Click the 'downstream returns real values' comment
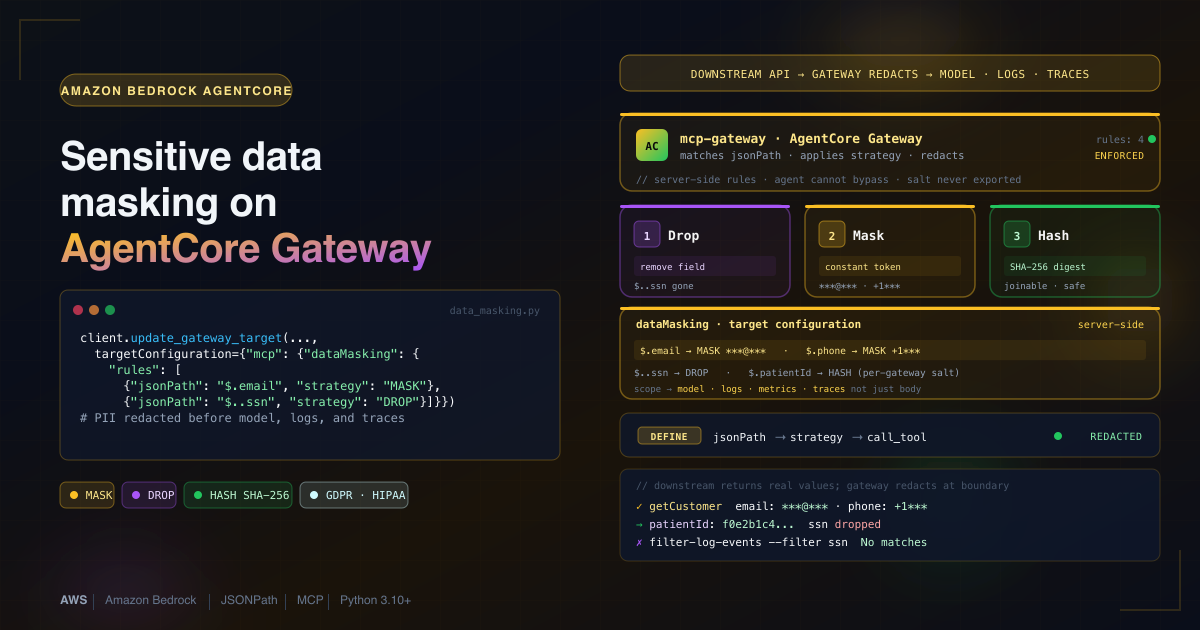This screenshot has height=630, width=1200. [822, 486]
